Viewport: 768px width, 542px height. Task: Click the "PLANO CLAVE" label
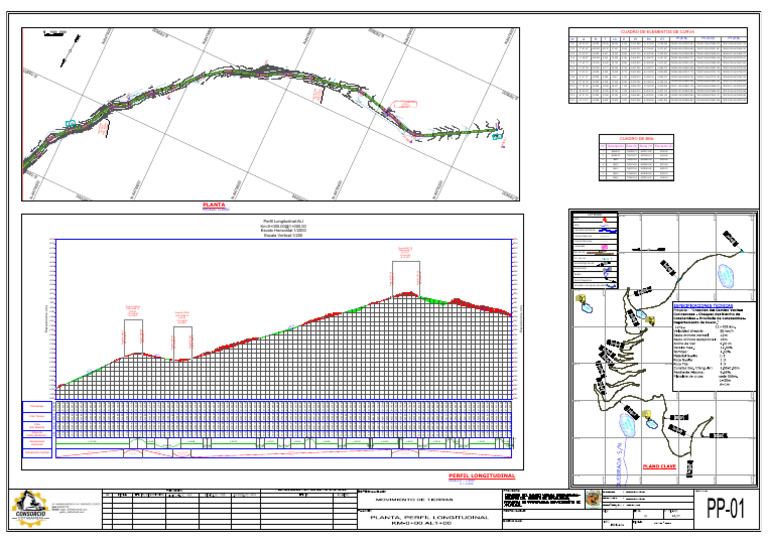(659, 466)
